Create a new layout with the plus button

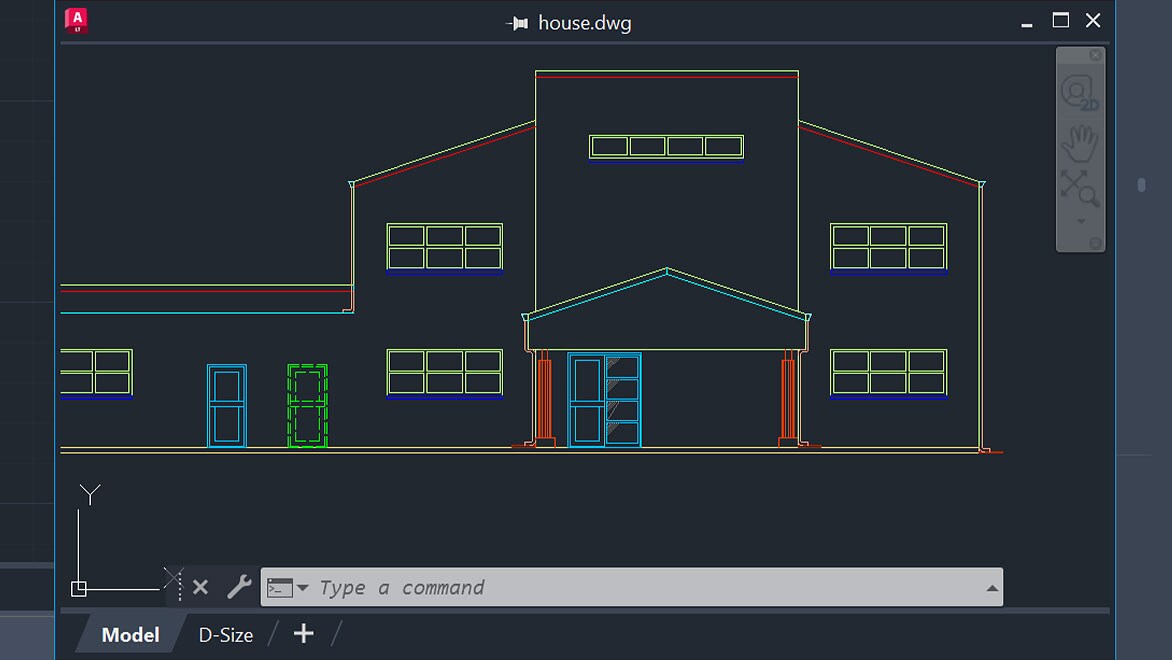point(302,633)
